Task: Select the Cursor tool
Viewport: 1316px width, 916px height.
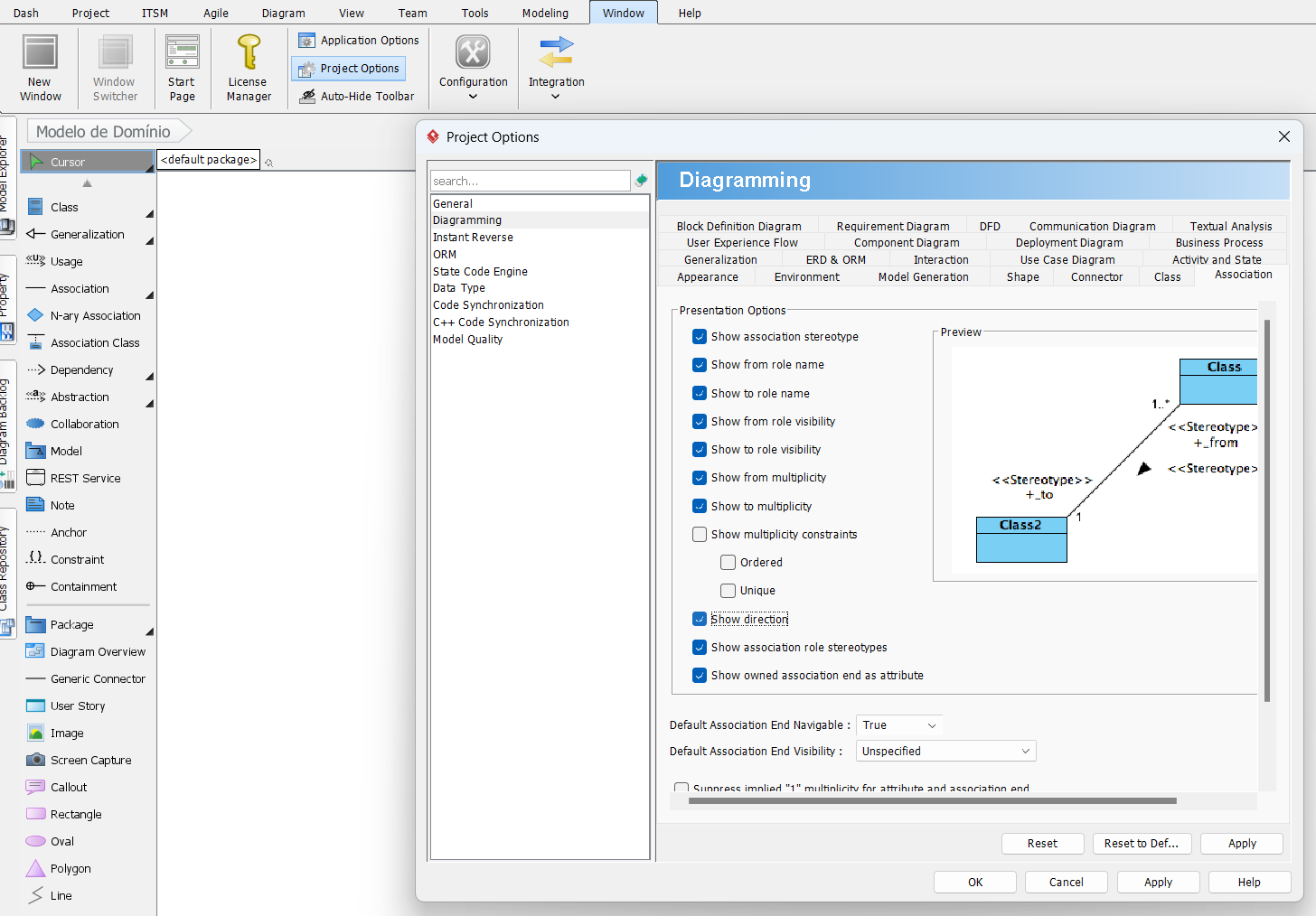Action: coord(88,162)
